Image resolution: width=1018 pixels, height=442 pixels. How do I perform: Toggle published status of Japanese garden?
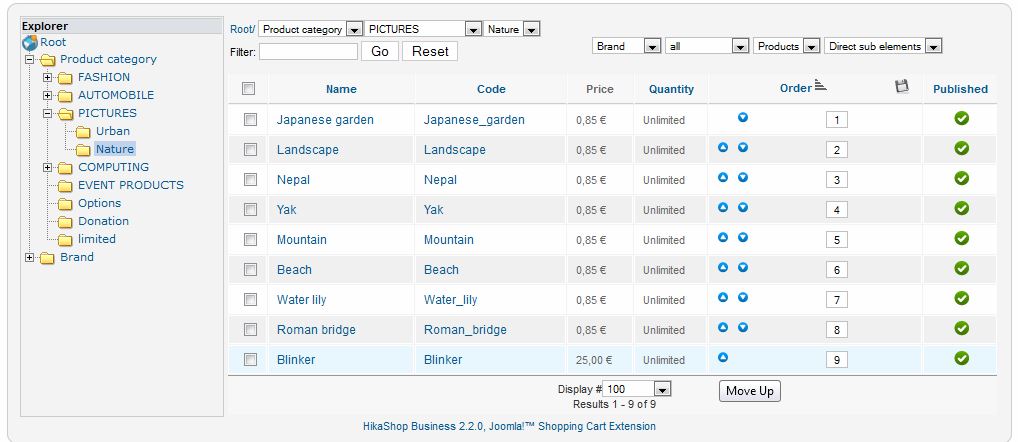pyautogui.click(x=962, y=118)
